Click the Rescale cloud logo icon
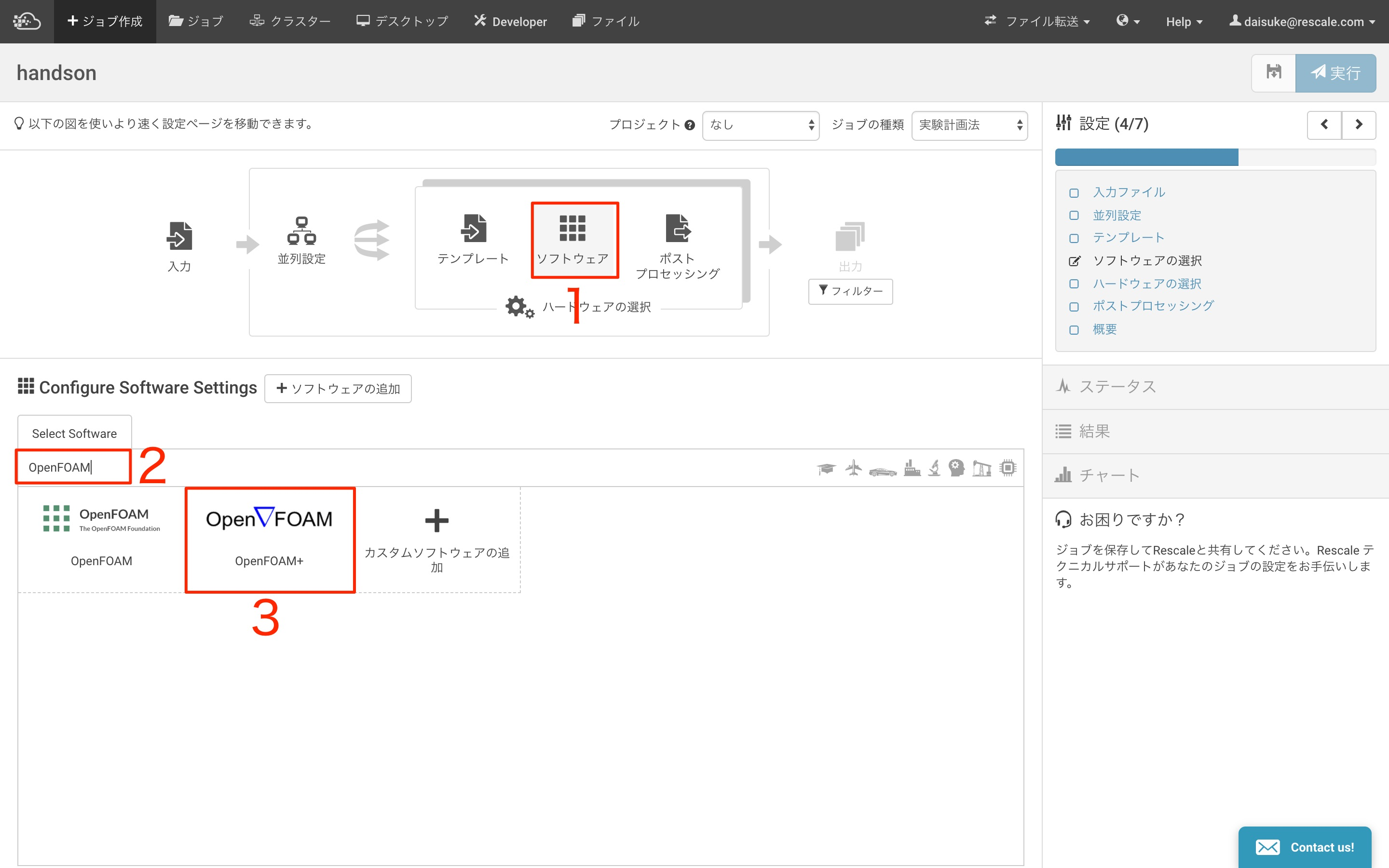 coord(27,21)
